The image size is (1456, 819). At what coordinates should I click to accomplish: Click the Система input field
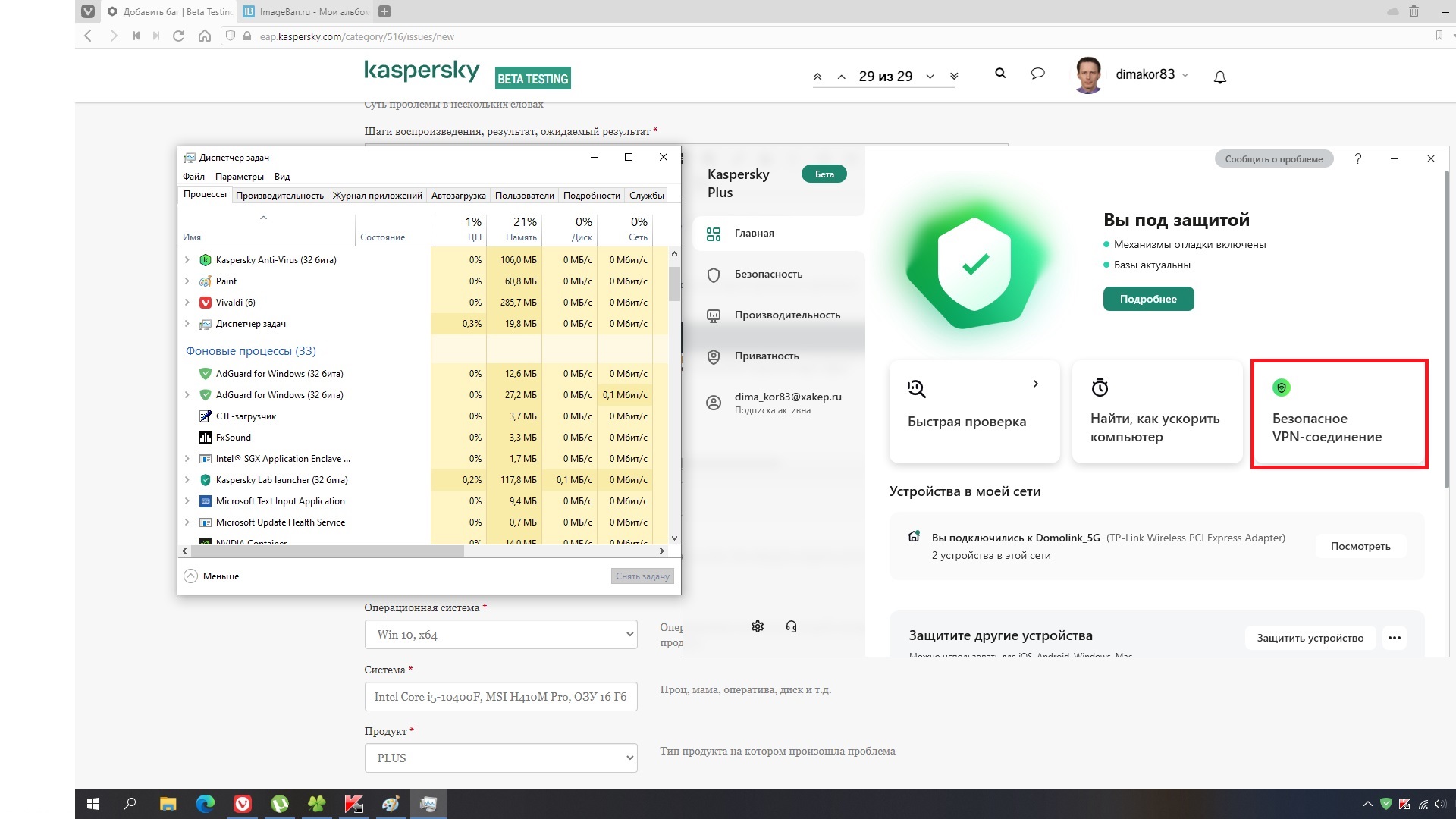500,696
